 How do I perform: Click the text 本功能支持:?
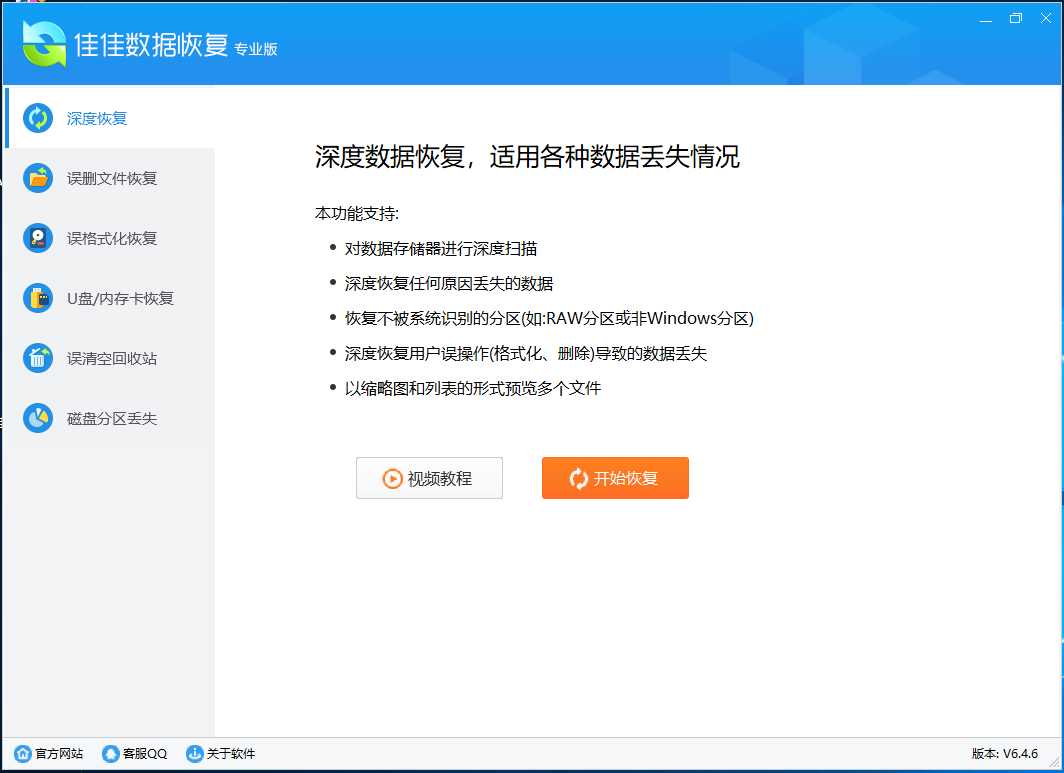point(357,214)
